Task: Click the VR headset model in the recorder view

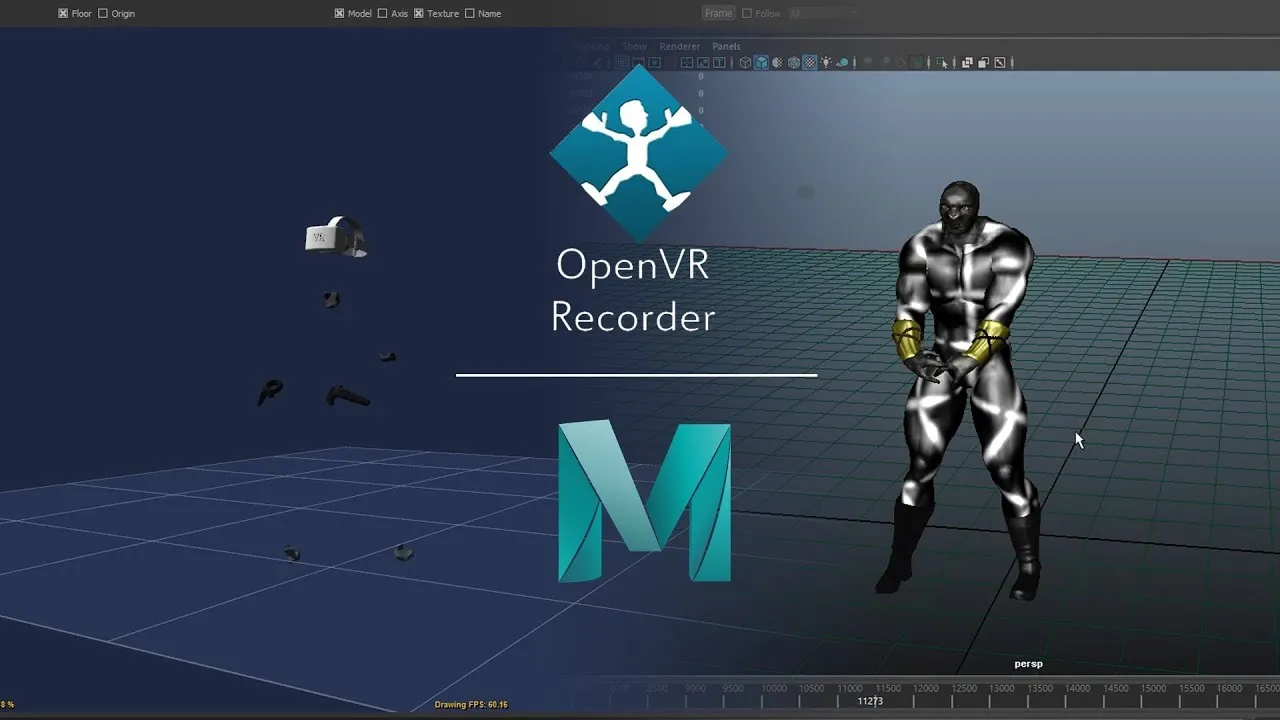Action: click(x=335, y=237)
